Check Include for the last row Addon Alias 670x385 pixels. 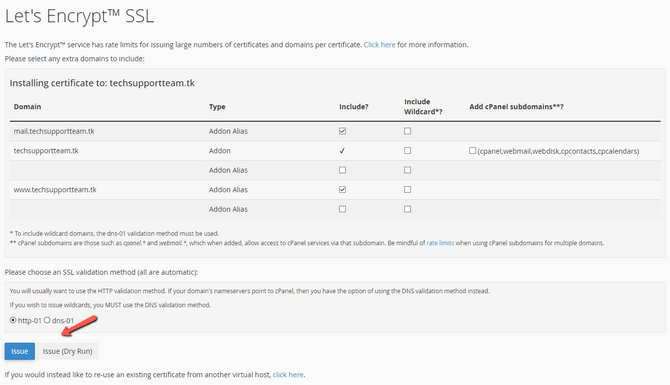pos(342,209)
